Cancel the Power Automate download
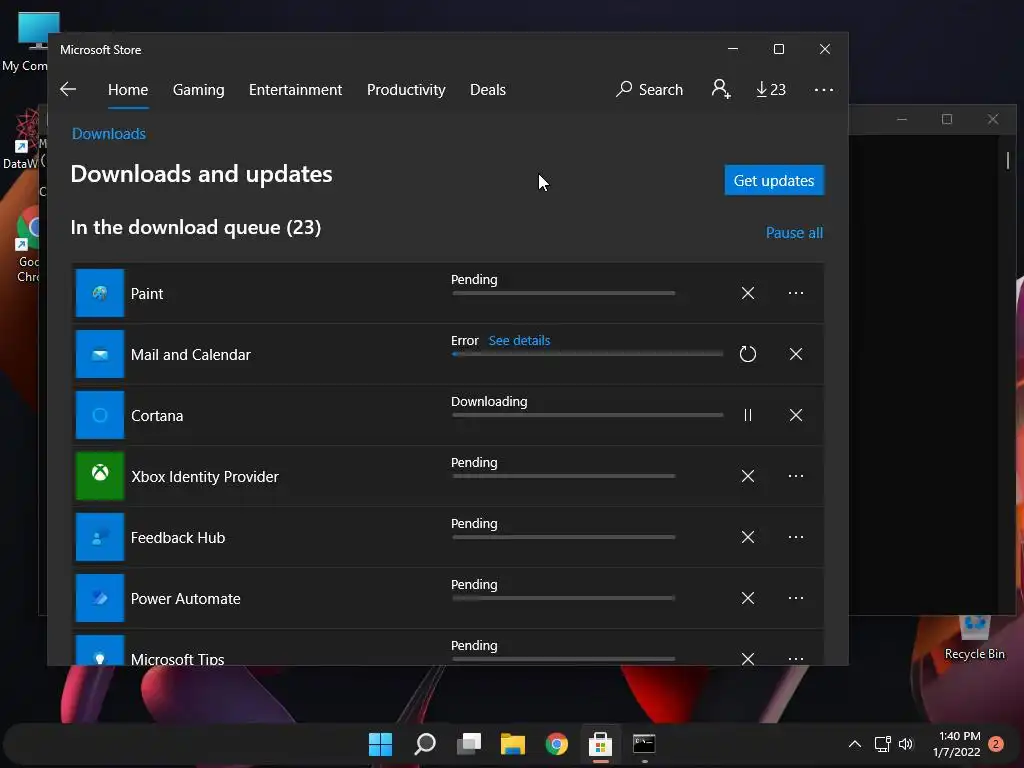Viewport: 1024px width, 768px height. (748, 598)
